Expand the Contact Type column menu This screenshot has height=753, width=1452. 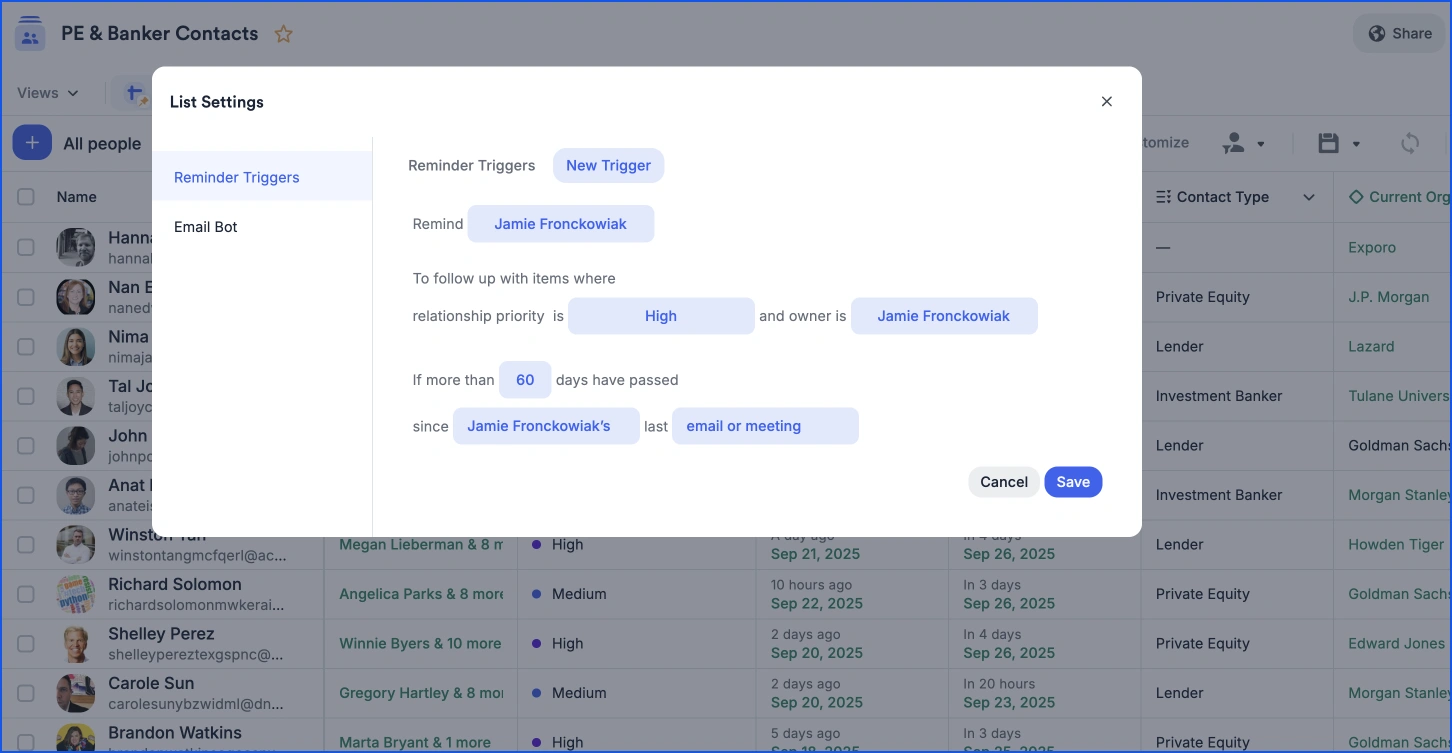tap(1309, 197)
